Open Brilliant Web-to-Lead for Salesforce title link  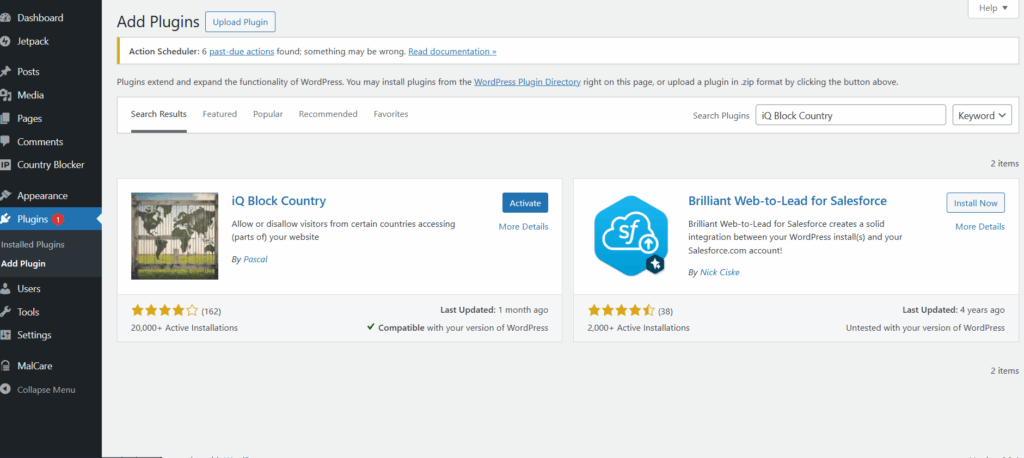(788, 201)
